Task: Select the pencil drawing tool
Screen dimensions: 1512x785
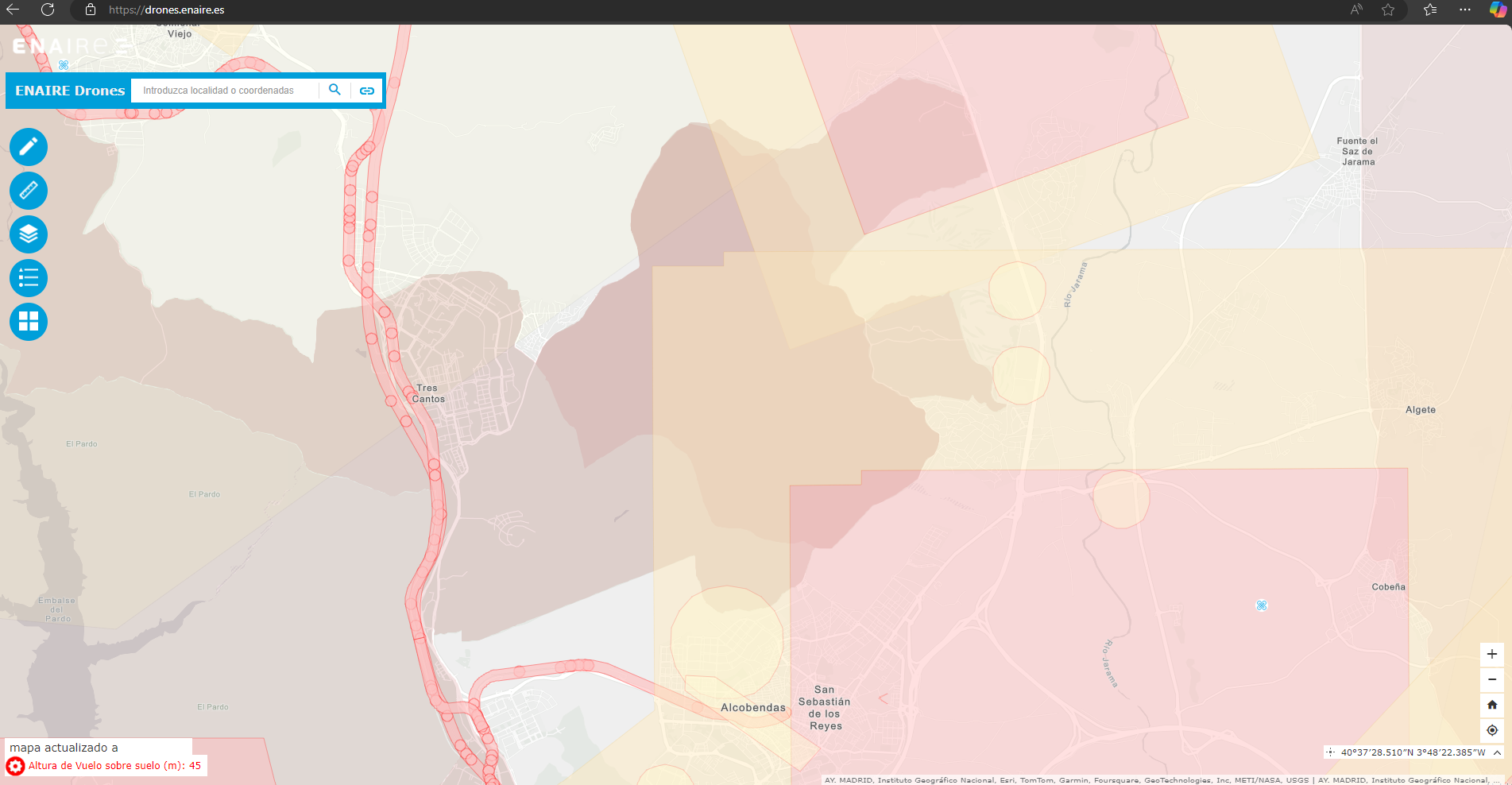Action: pos(29,147)
